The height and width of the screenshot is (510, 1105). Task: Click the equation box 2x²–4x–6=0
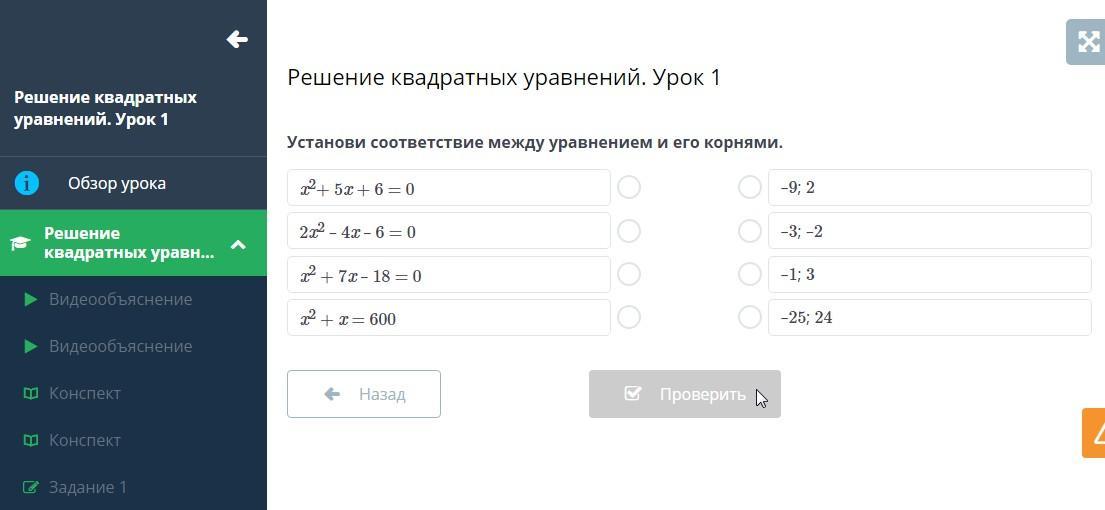tap(448, 231)
